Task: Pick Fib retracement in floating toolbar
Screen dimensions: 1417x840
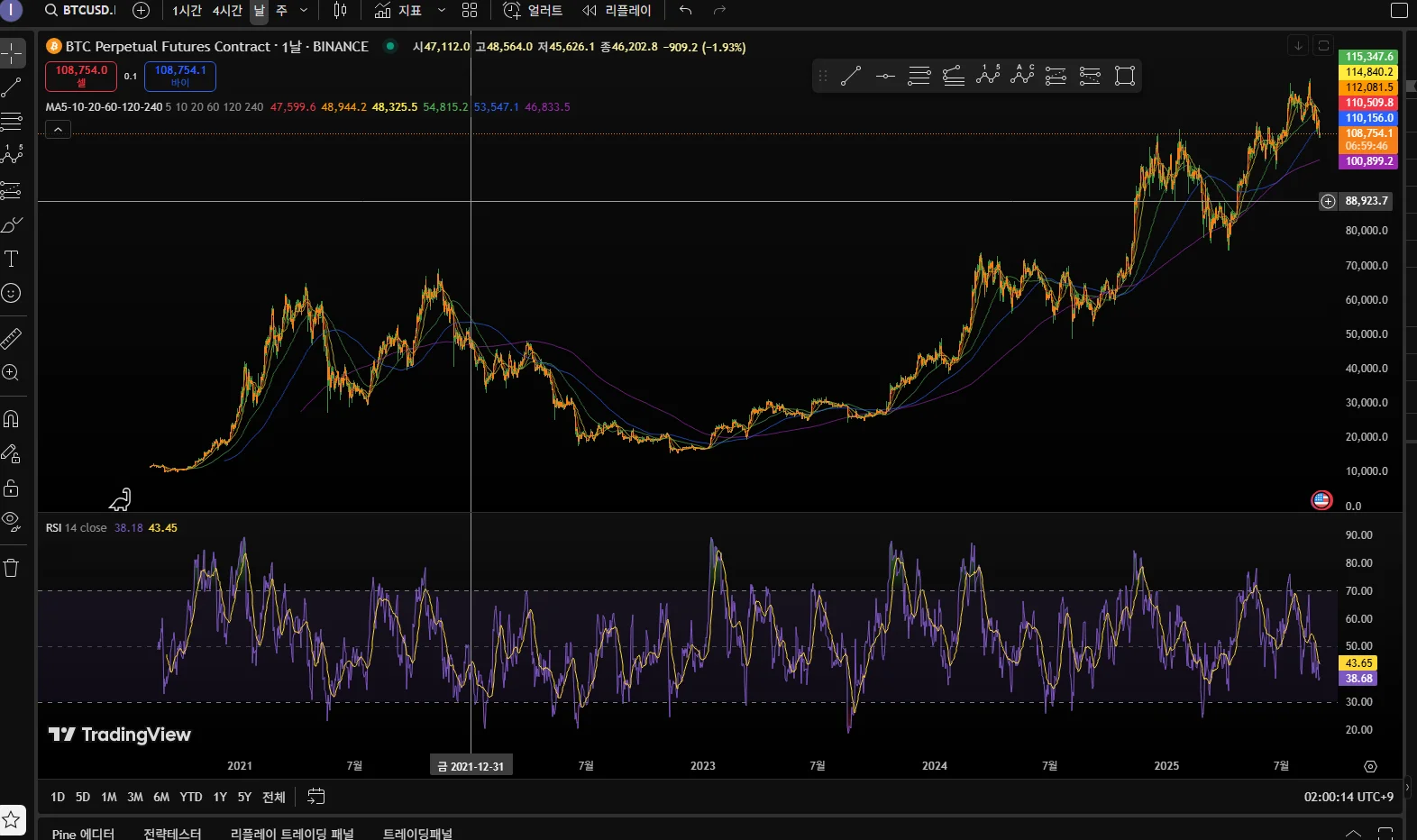Action: pos(919,77)
